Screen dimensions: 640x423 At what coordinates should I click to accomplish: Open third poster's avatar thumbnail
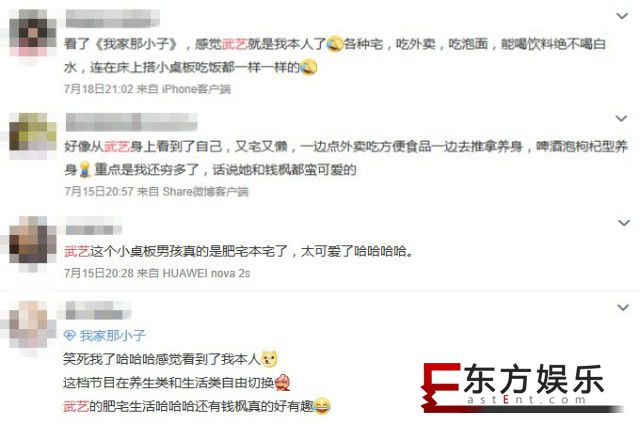[x=33, y=241]
